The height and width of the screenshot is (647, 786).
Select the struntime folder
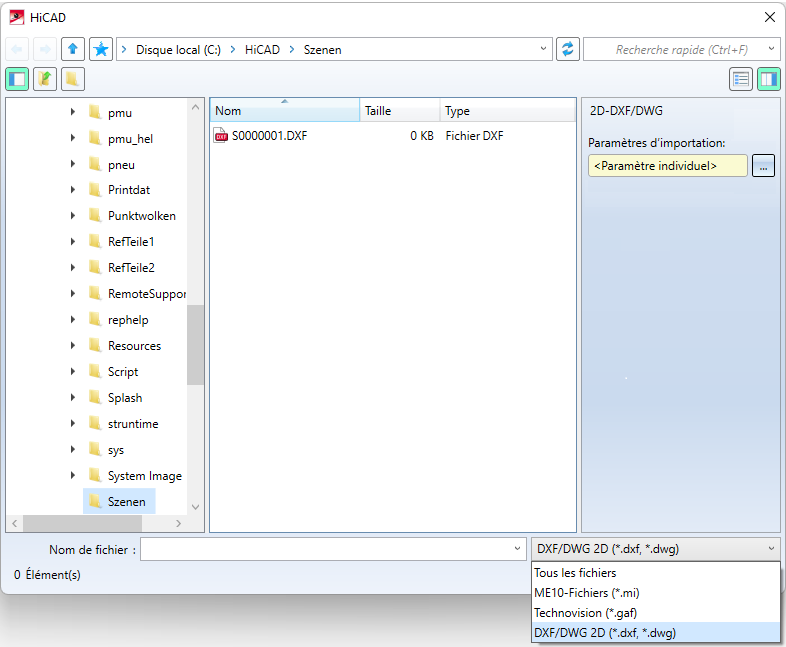[x=133, y=424]
